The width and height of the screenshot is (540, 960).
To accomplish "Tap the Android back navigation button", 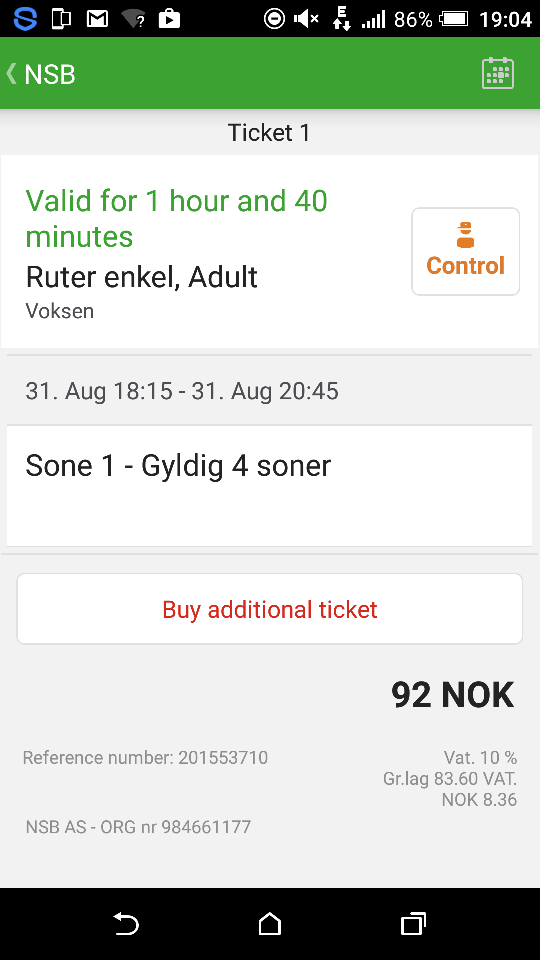I will [126, 923].
